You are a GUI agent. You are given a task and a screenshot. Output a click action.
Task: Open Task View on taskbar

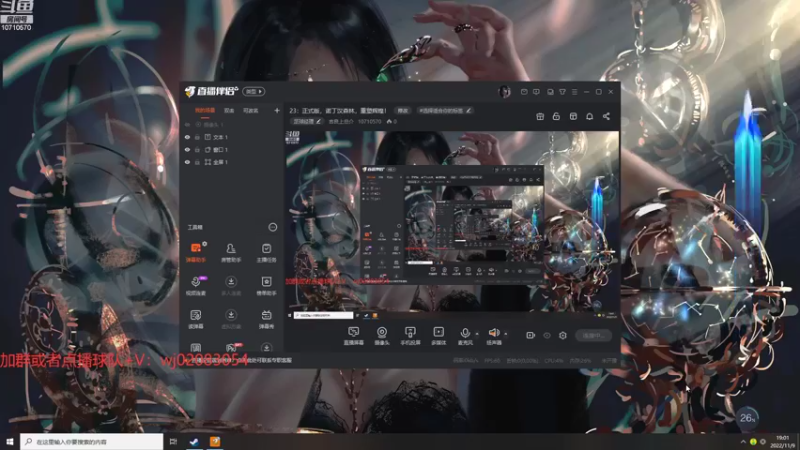click(x=173, y=442)
